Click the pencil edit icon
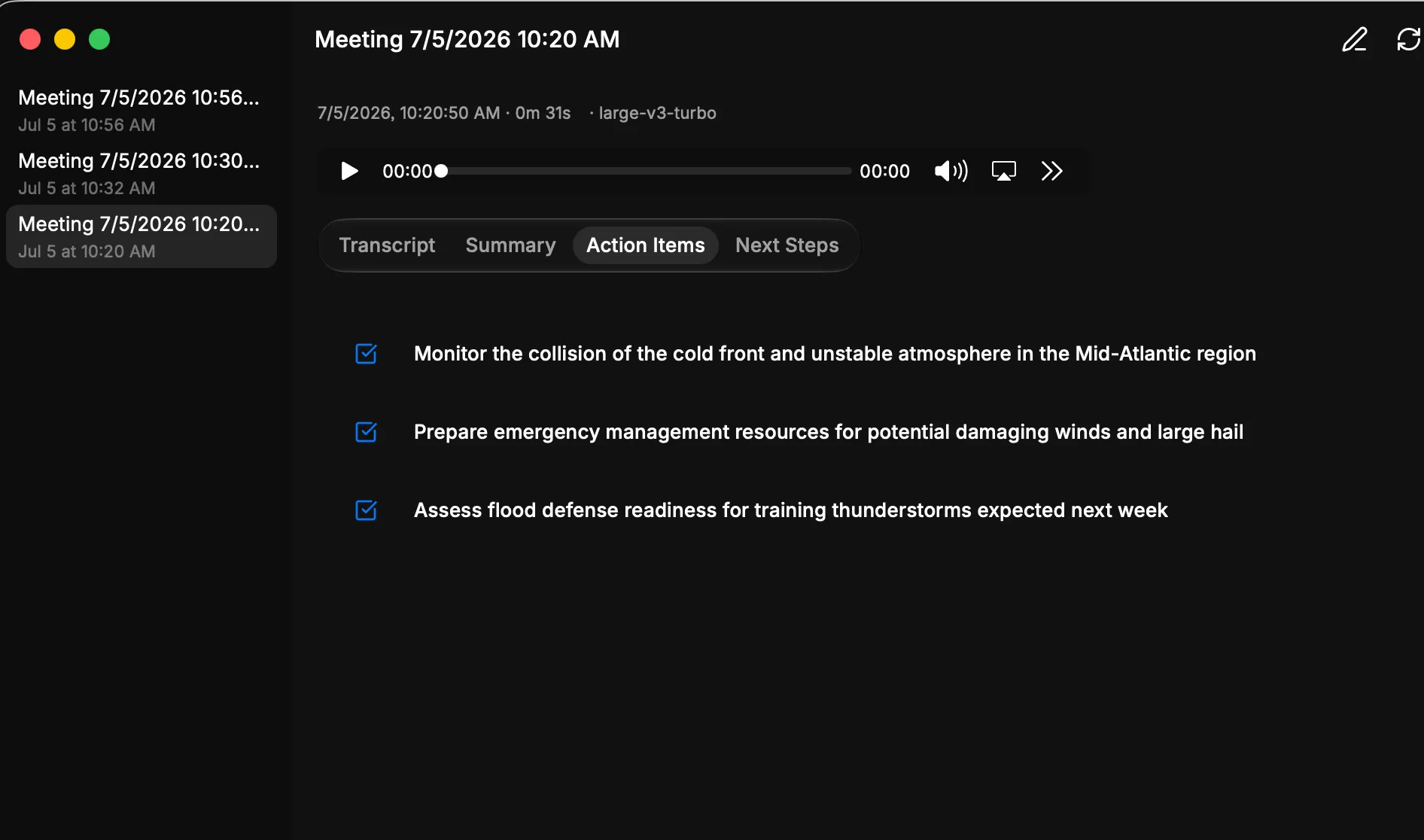The width and height of the screenshot is (1424, 840). [x=1355, y=39]
